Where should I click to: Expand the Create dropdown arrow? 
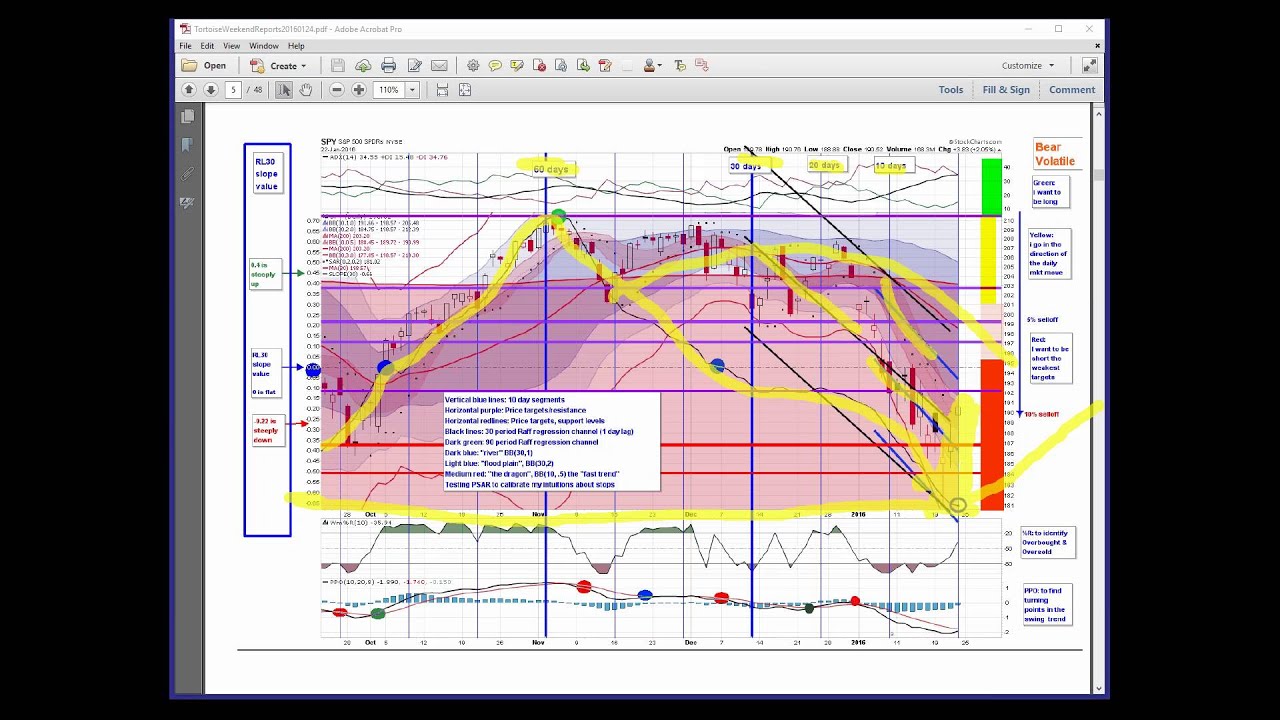click(304, 66)
